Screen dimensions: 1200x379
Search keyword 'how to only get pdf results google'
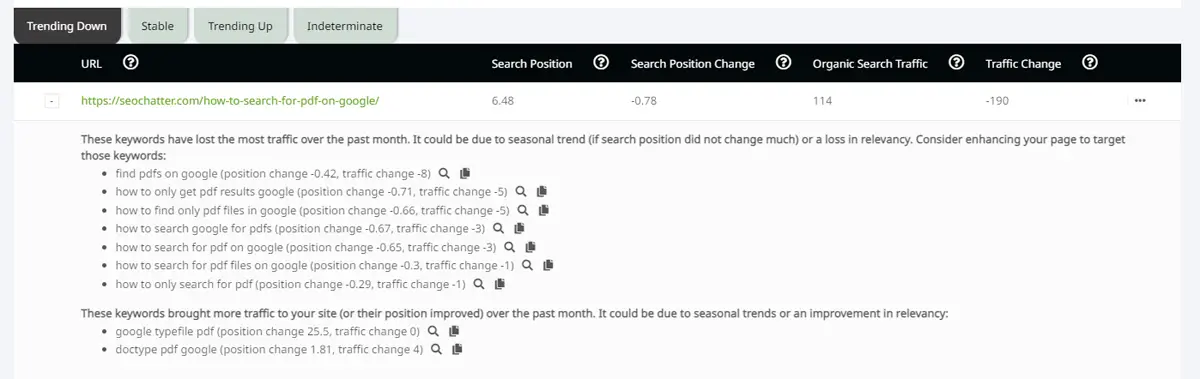pyautogui.click(x=521, y=191)
